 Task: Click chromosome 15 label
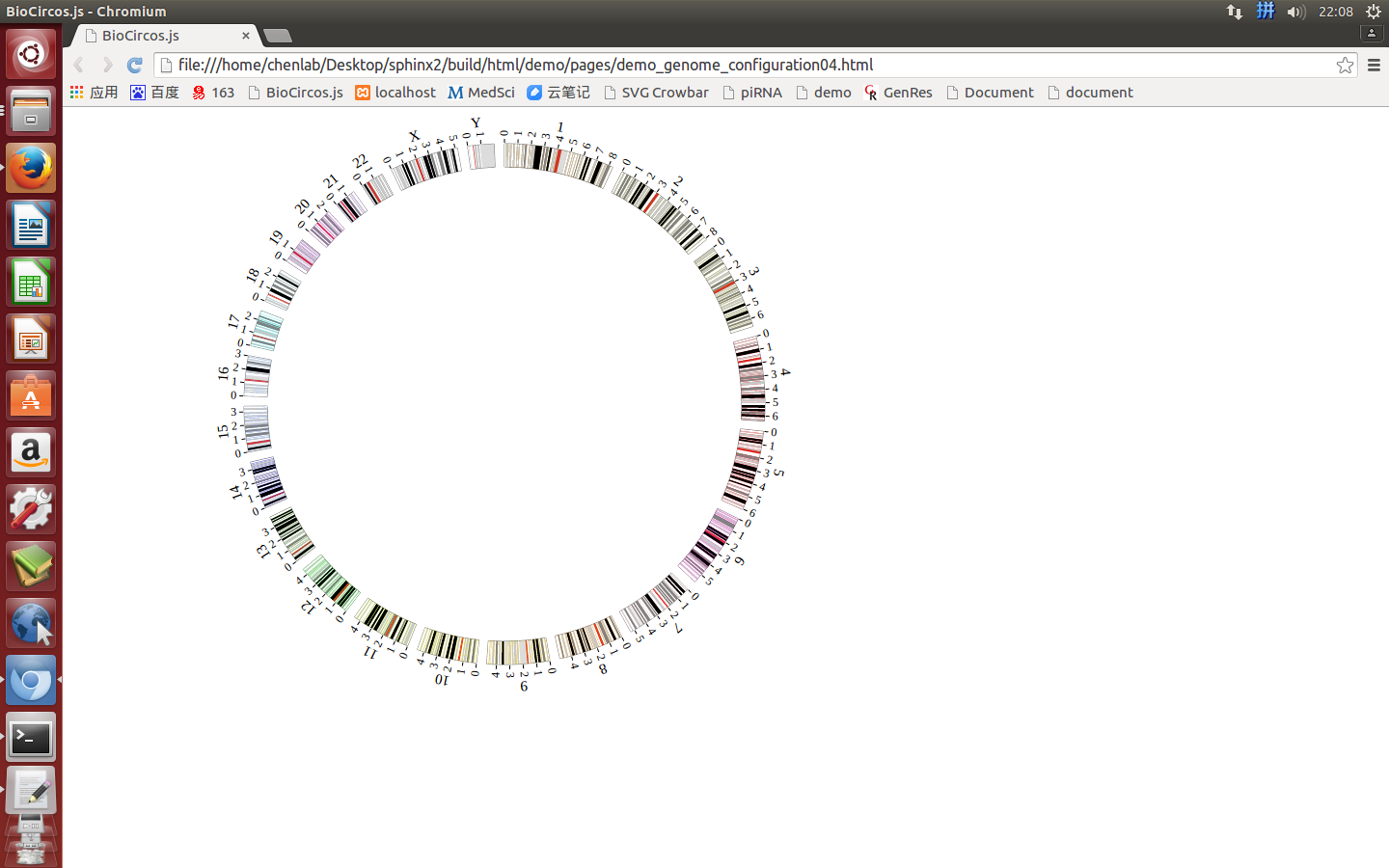(x=224, y=431)
